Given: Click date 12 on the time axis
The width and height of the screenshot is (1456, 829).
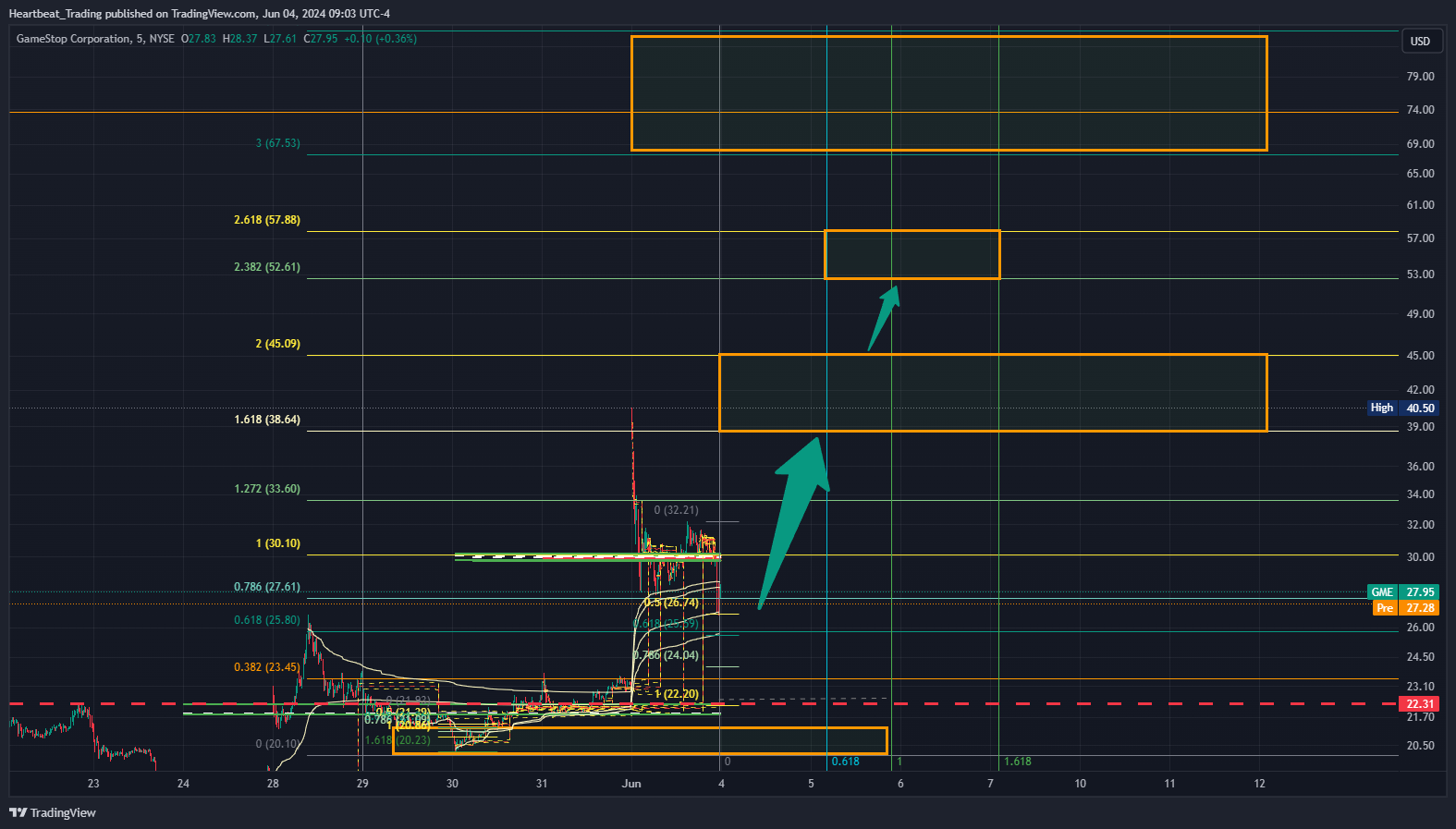Looking at the screenshot, I should pos(1259,784).
